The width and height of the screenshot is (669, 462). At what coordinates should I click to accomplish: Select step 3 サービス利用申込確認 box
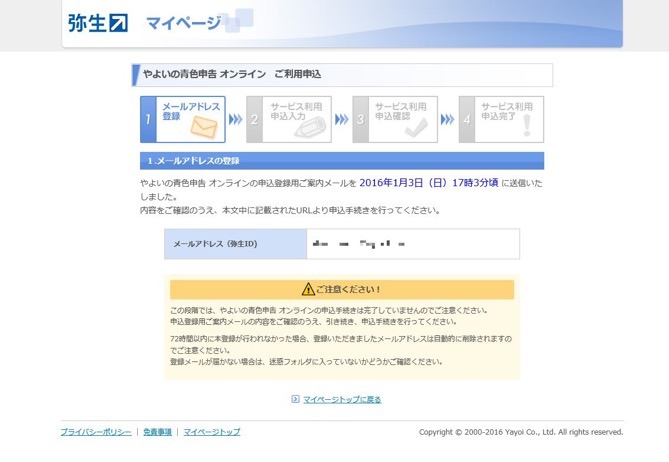pyautogui.click(x=395, y=119)
